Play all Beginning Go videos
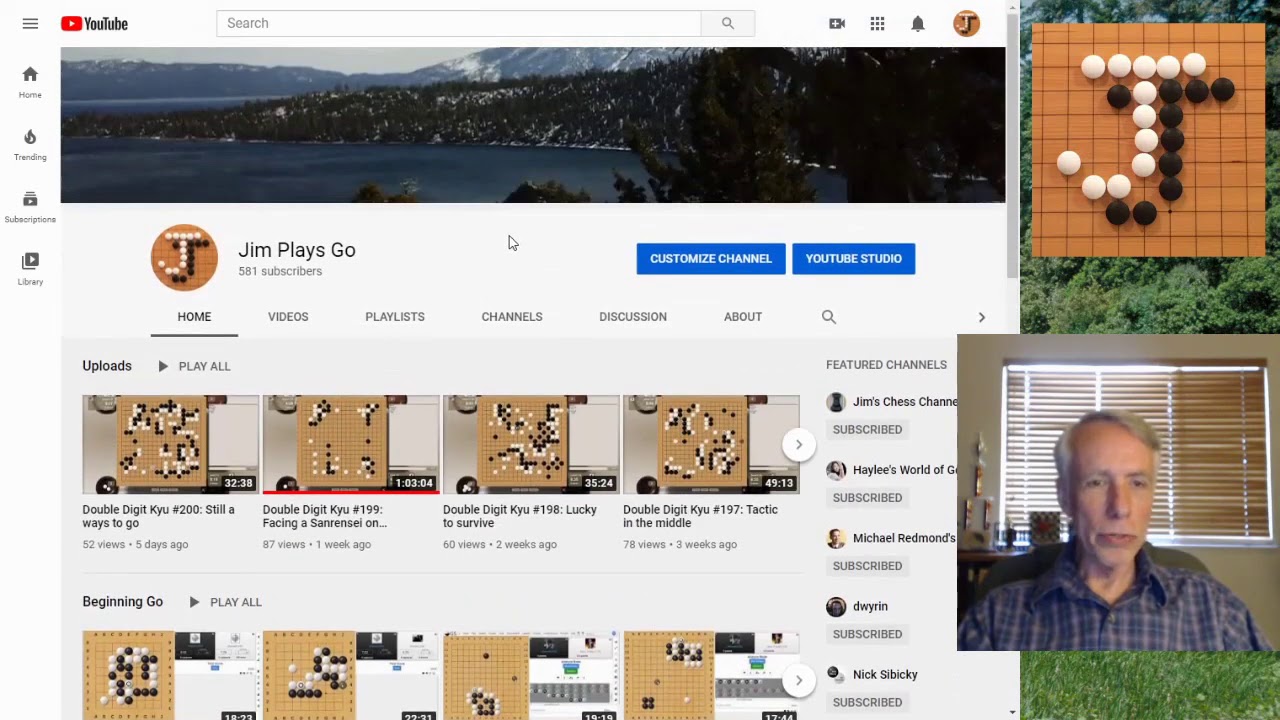 225,602
